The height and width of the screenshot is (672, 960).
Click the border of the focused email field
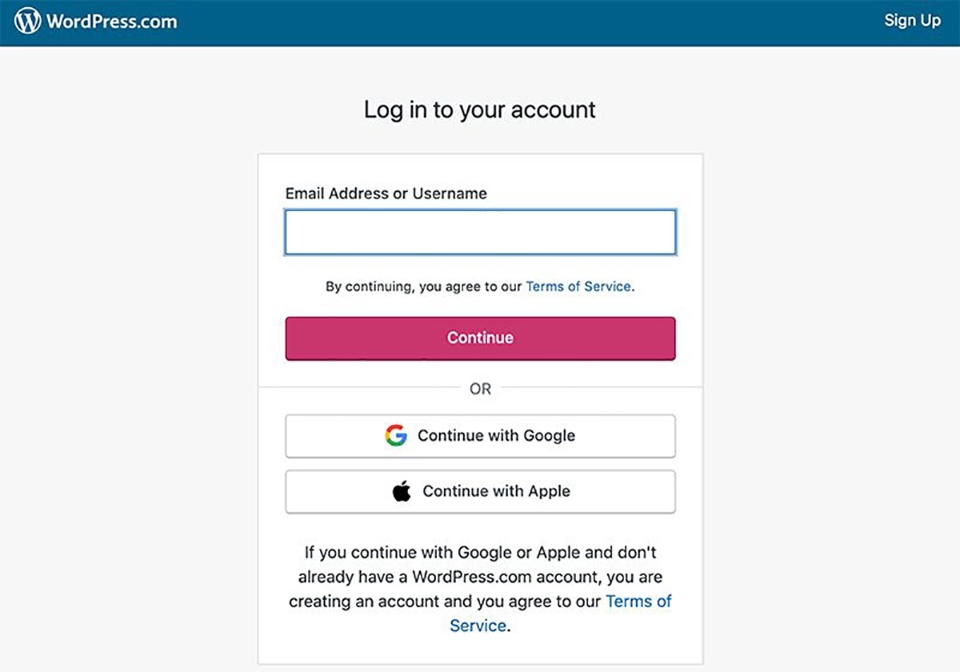point(480,208)
